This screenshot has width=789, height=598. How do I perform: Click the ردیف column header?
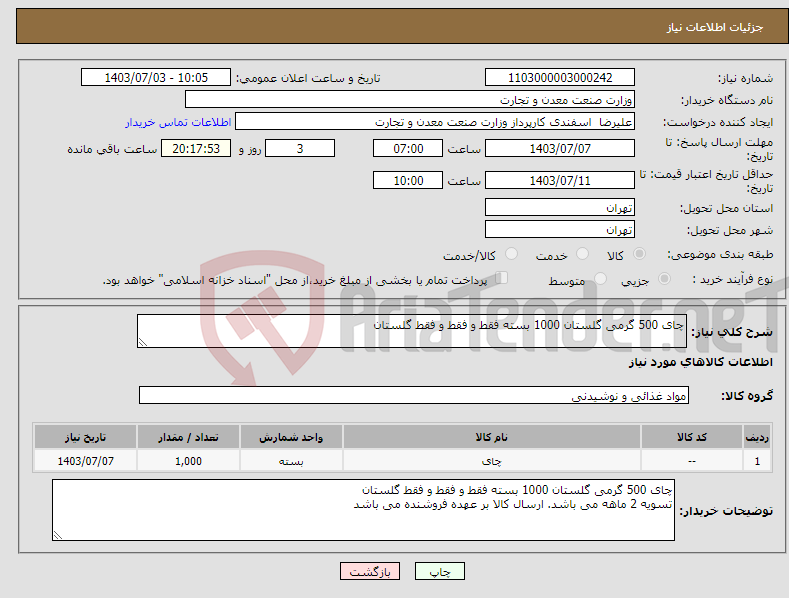click(757, 437)
